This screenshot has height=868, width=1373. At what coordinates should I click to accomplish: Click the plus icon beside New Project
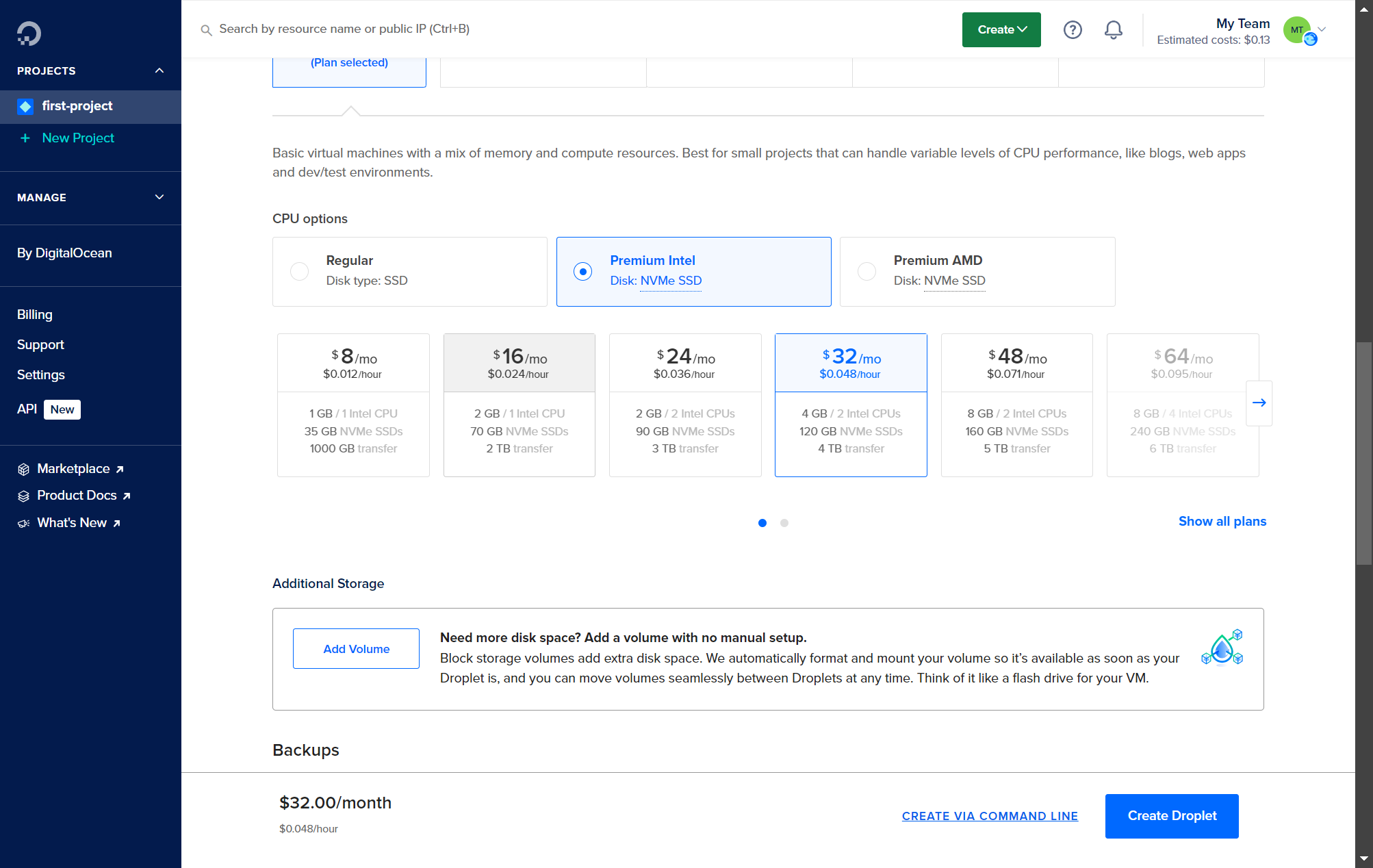point(25,138)
